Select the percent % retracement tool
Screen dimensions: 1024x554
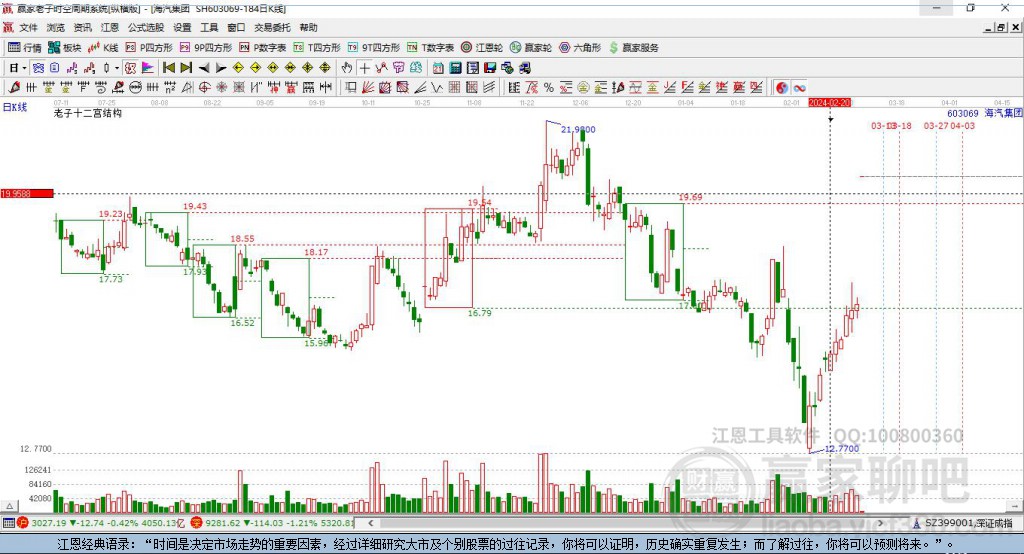[x=549, y=88]
